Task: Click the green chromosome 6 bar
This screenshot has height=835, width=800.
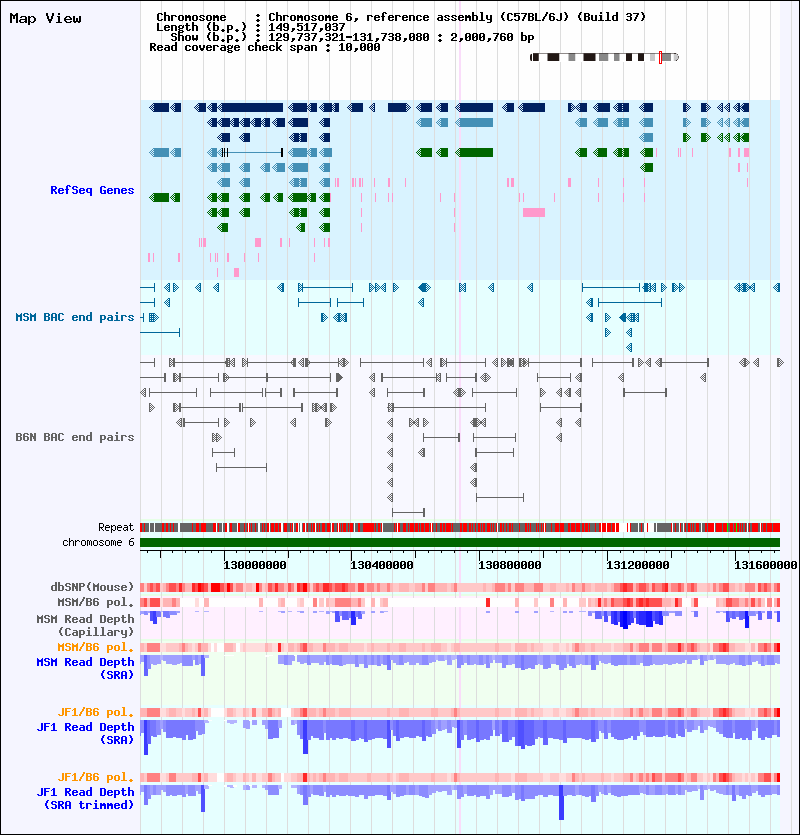Action: pyautogui.click(x=460, y=543)
